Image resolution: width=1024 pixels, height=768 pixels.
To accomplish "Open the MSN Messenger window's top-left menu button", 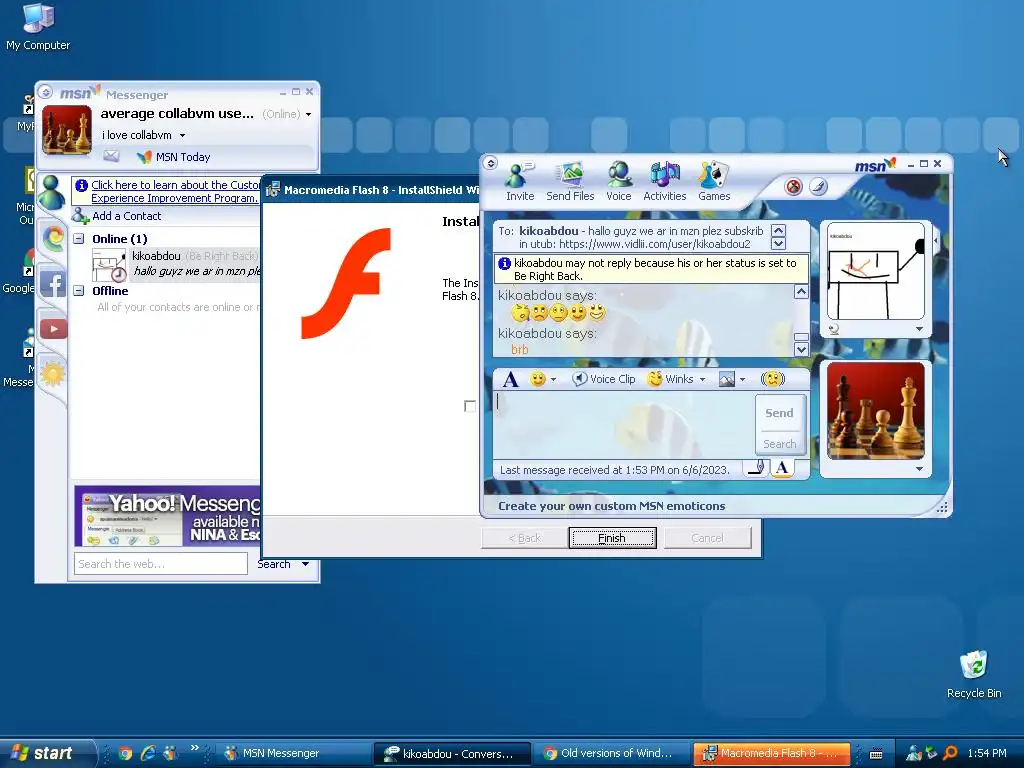I will click(x=45, y=92).
